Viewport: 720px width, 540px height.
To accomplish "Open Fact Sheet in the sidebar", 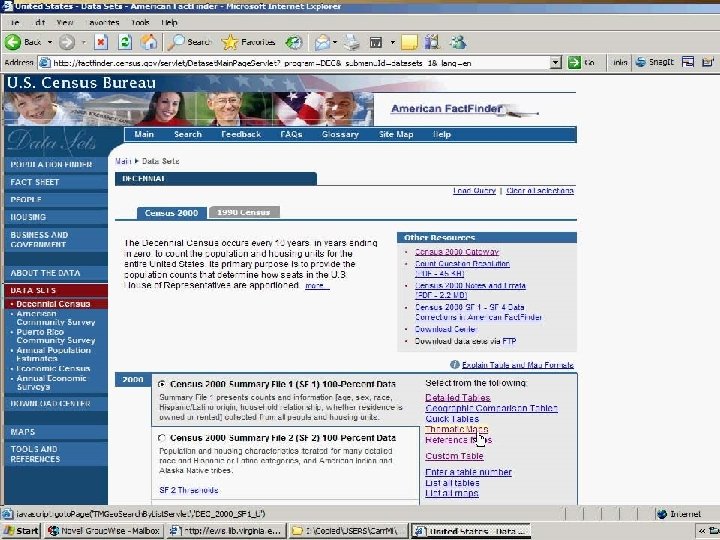I will tap(56, 182).
